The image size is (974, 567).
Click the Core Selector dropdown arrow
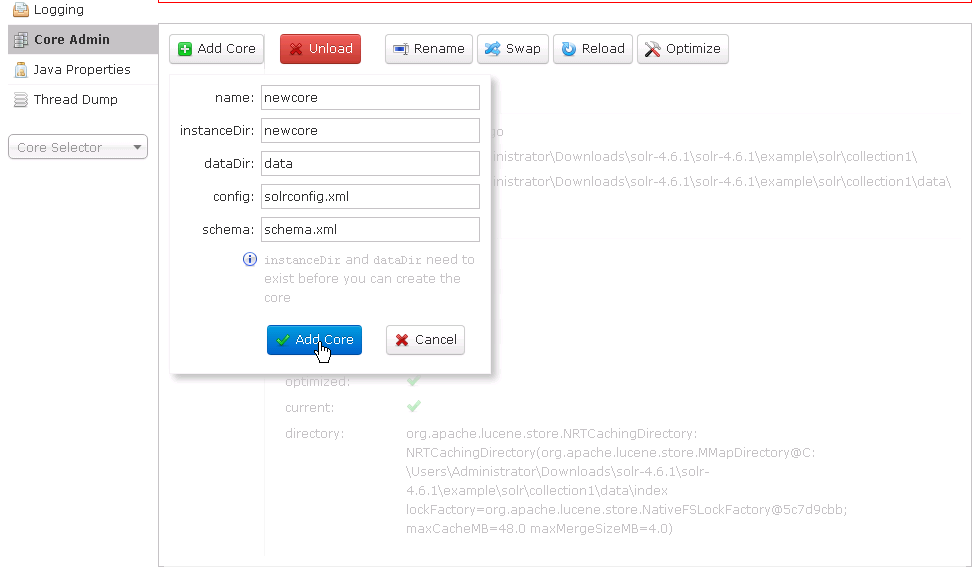137,147
